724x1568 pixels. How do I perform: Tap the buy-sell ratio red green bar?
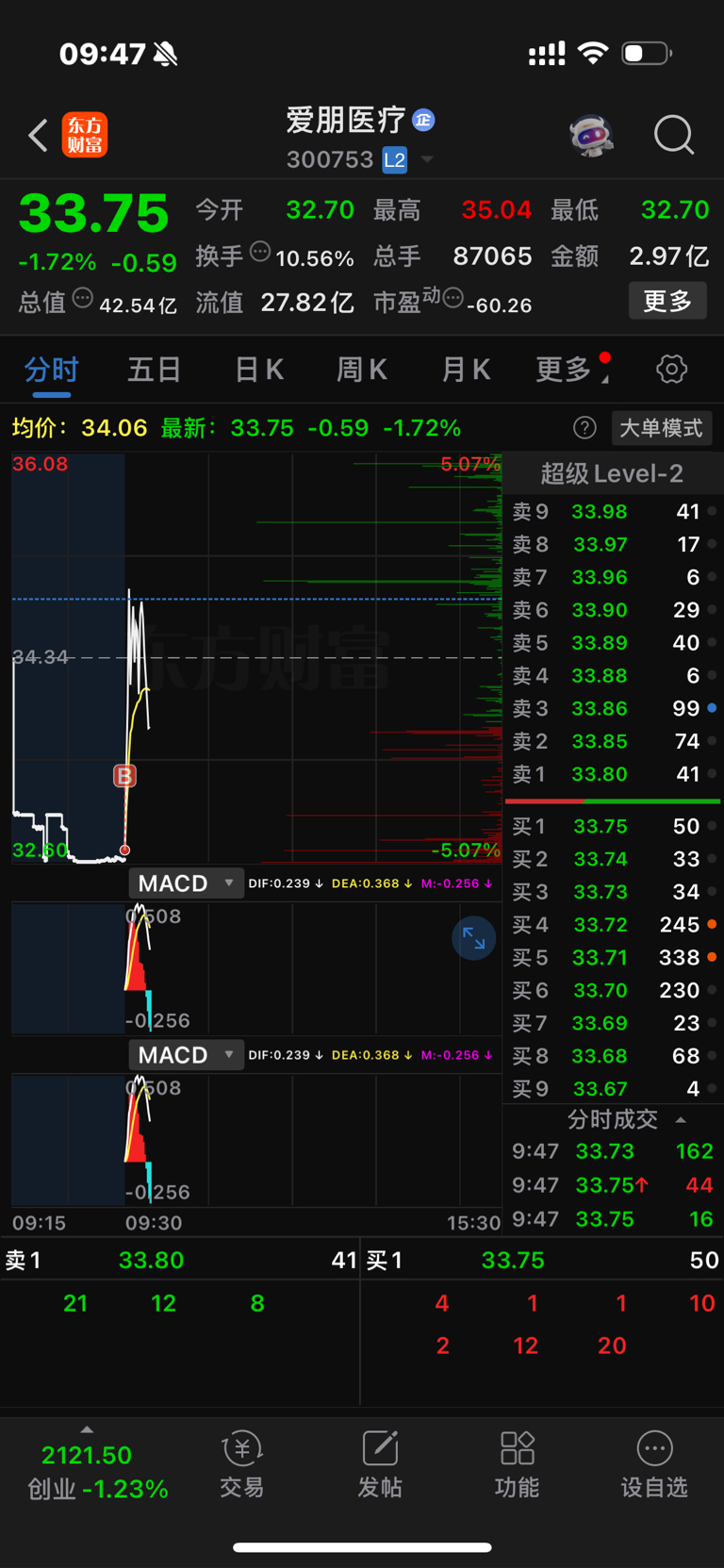click(x=613, y=801)
